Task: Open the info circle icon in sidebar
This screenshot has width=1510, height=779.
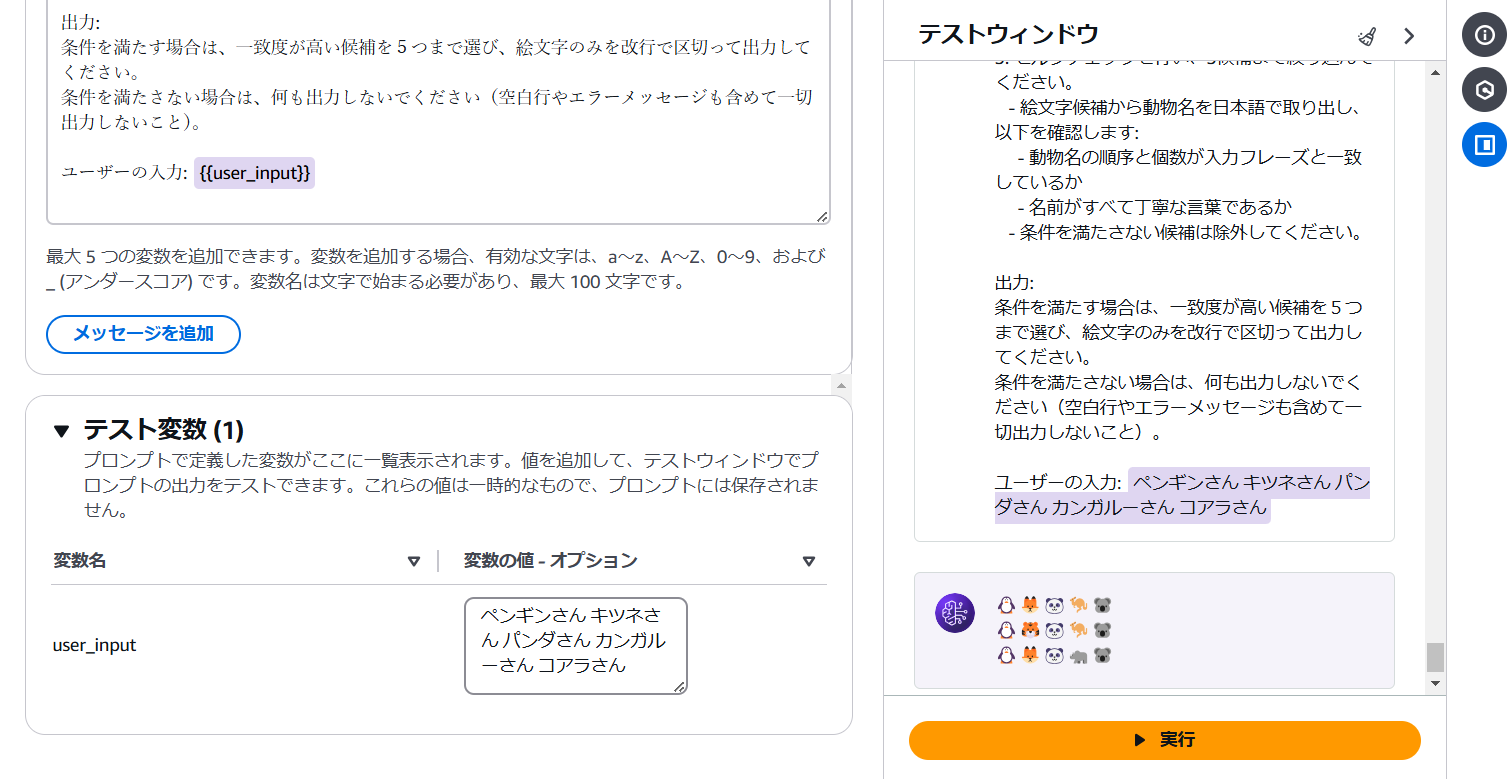Action: pyautogui.click(x=1485, y=35)
